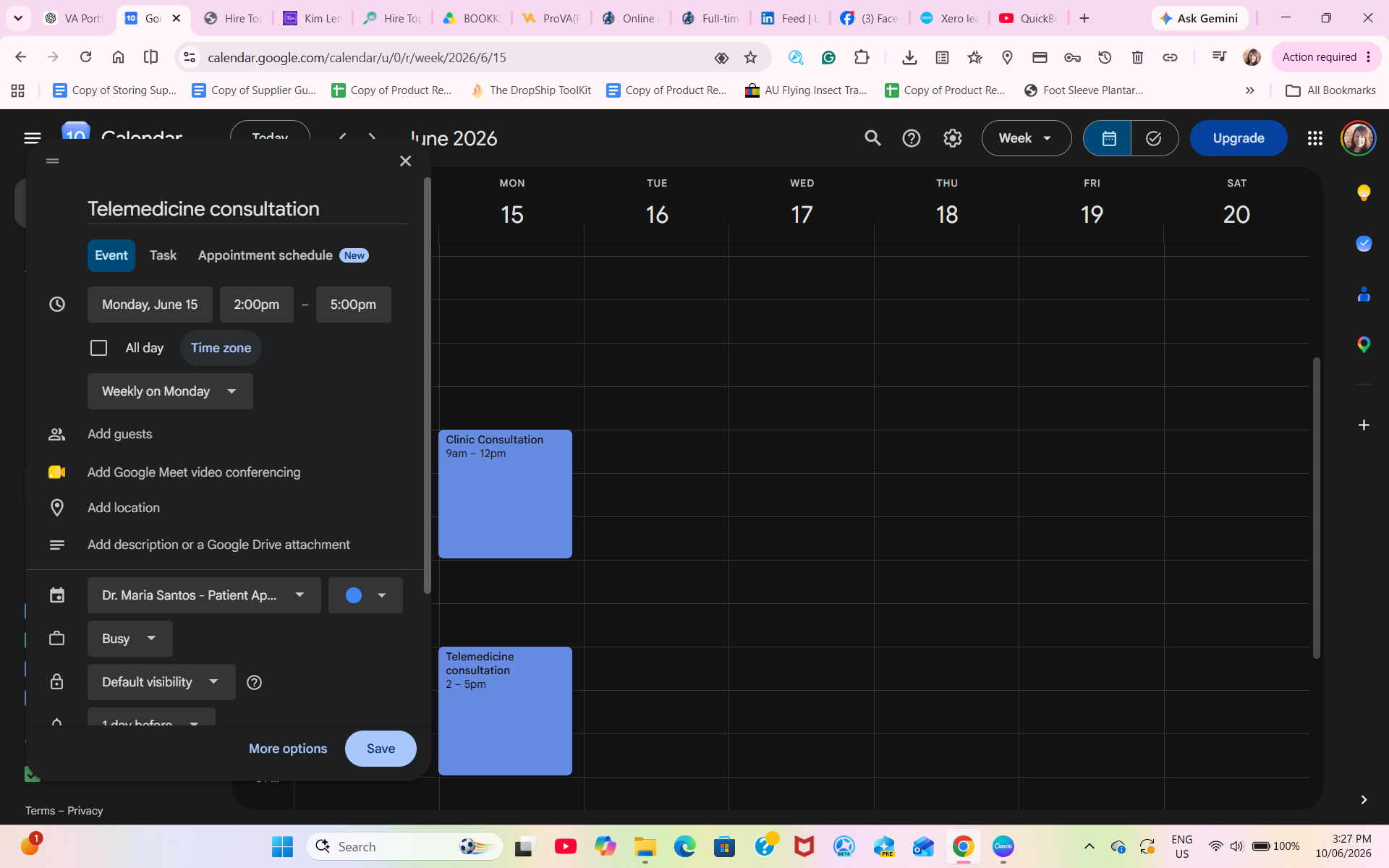The height and width of the screenshot is (868, 1389).
Task: Open Google Calendar search
Action: [872, 138]
